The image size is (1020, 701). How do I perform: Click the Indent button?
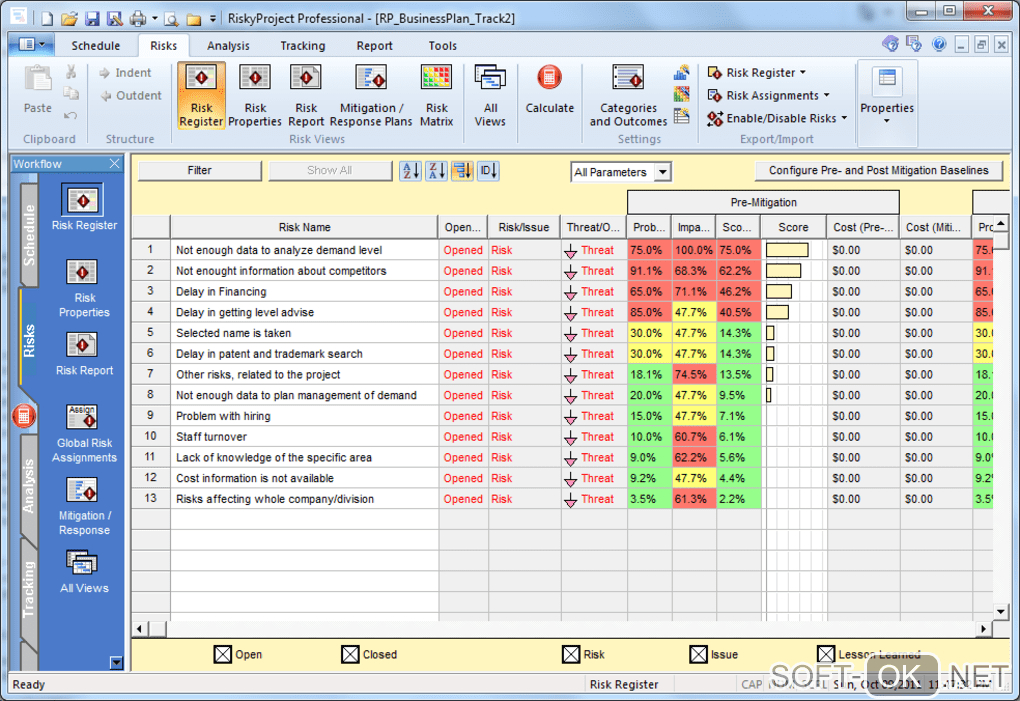pyautogui.click(x=125, y=73)
